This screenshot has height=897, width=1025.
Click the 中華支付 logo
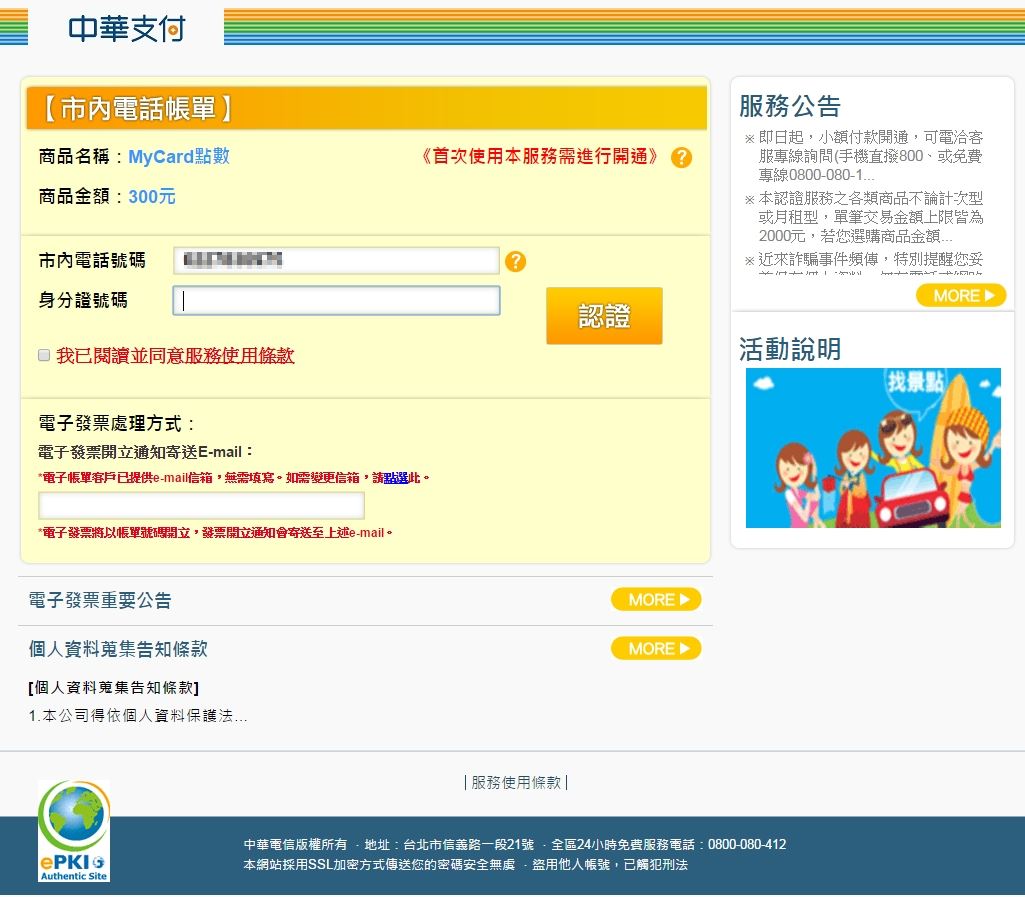(x=127, y=28)
